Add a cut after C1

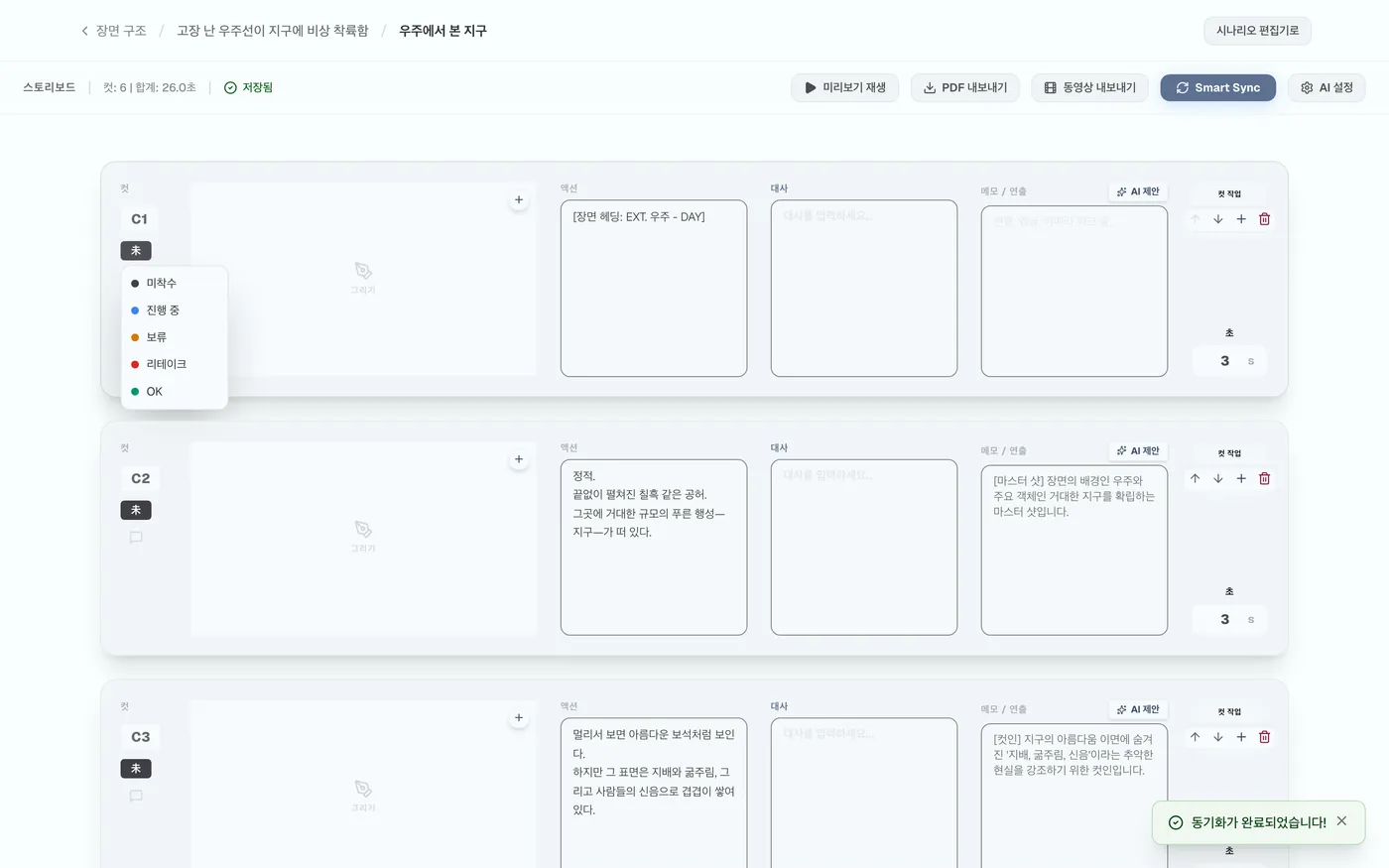tap(1241, 219)
